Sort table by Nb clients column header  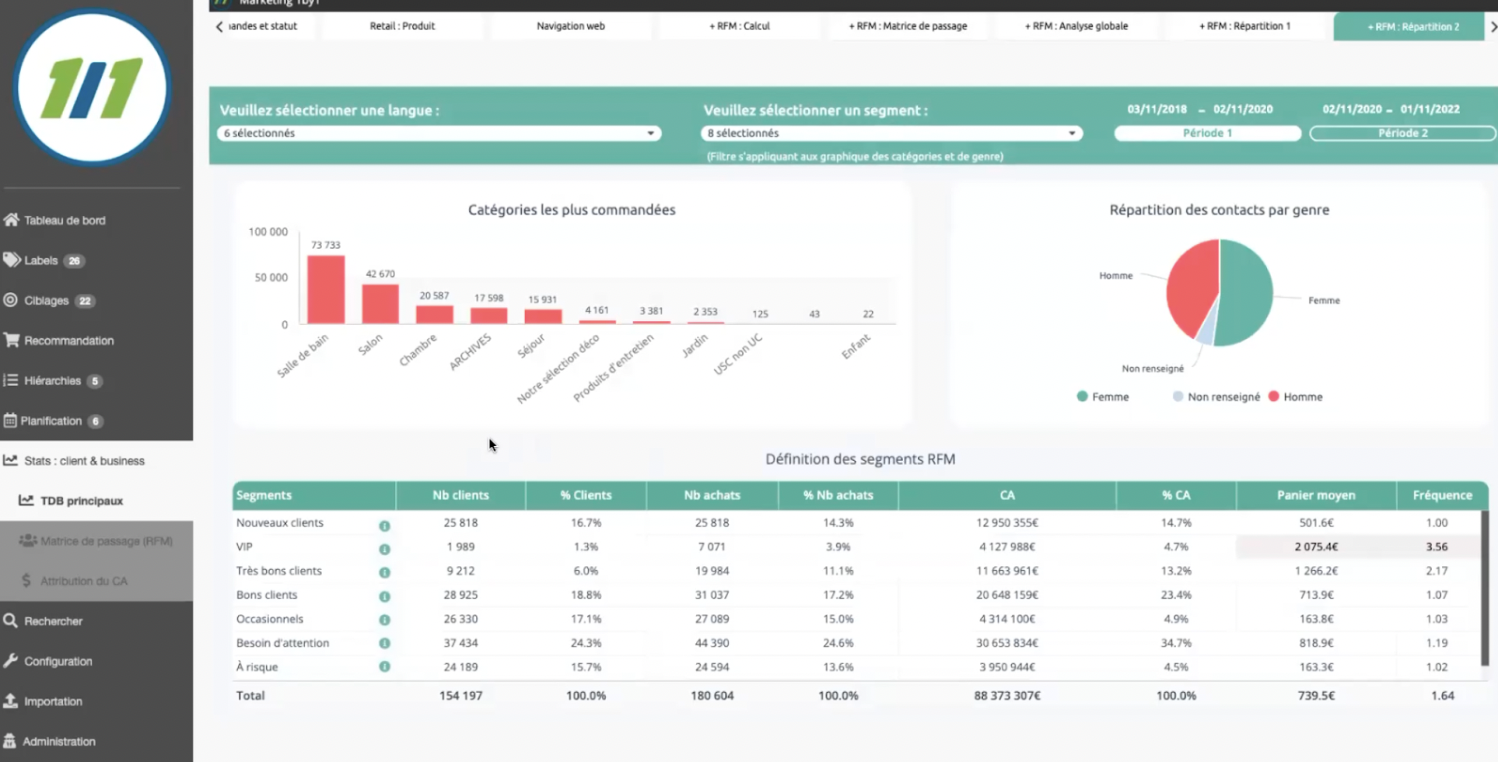click(460, 495)
